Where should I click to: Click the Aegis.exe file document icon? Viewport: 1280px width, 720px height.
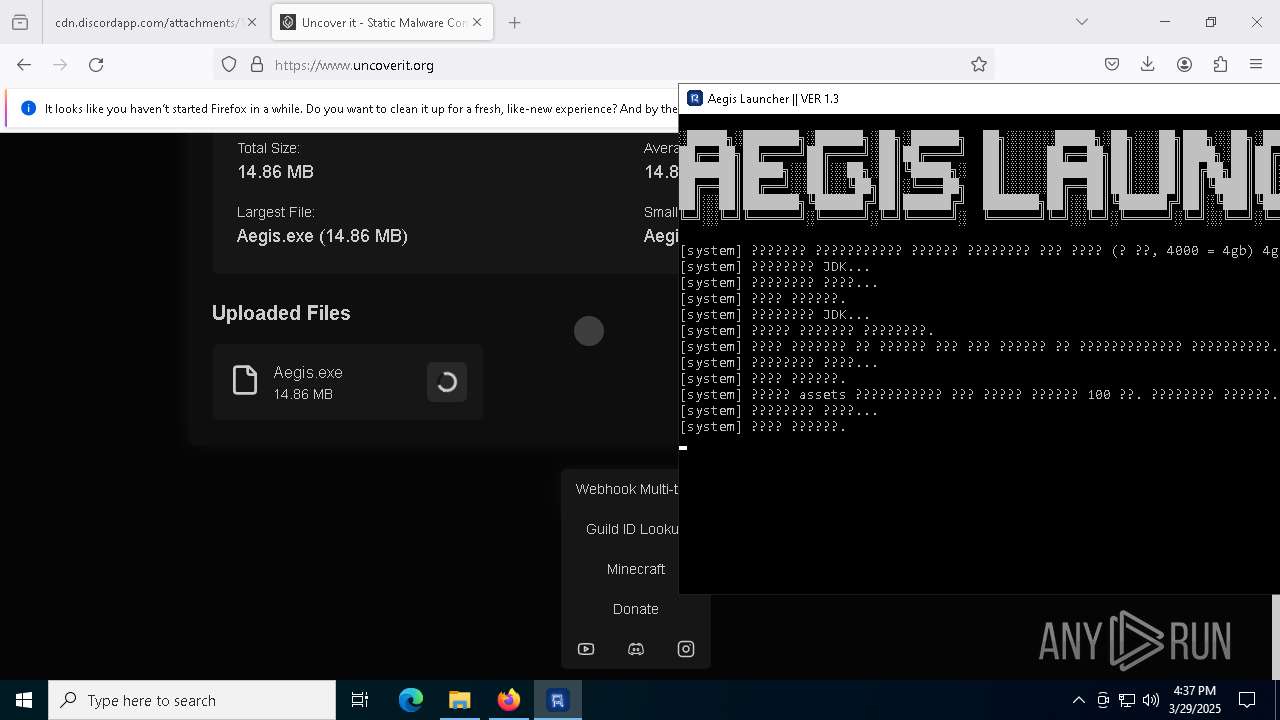point(245,381)
